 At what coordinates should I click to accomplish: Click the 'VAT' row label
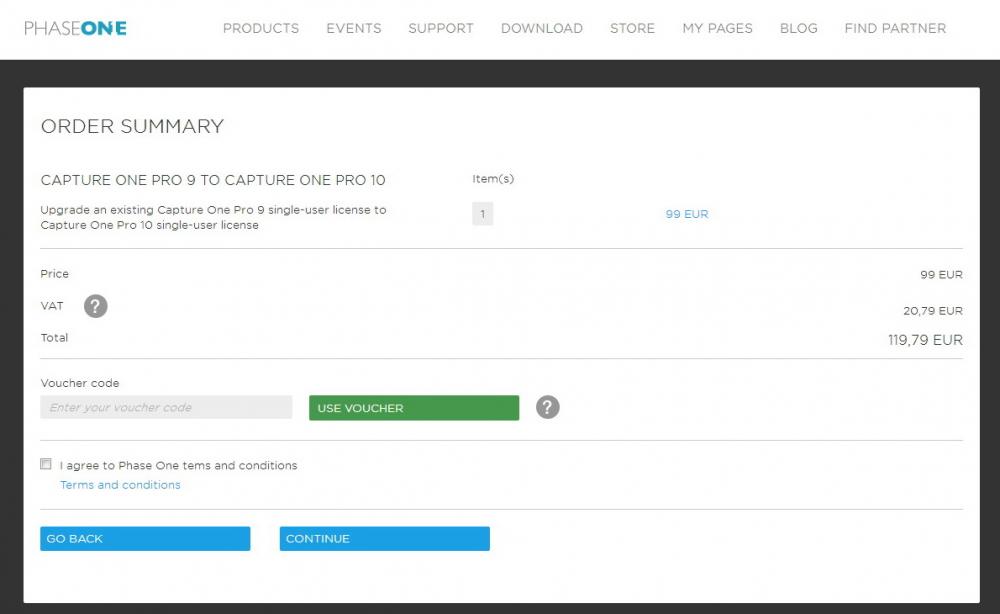pyautogui.click(x=52, y=306)
